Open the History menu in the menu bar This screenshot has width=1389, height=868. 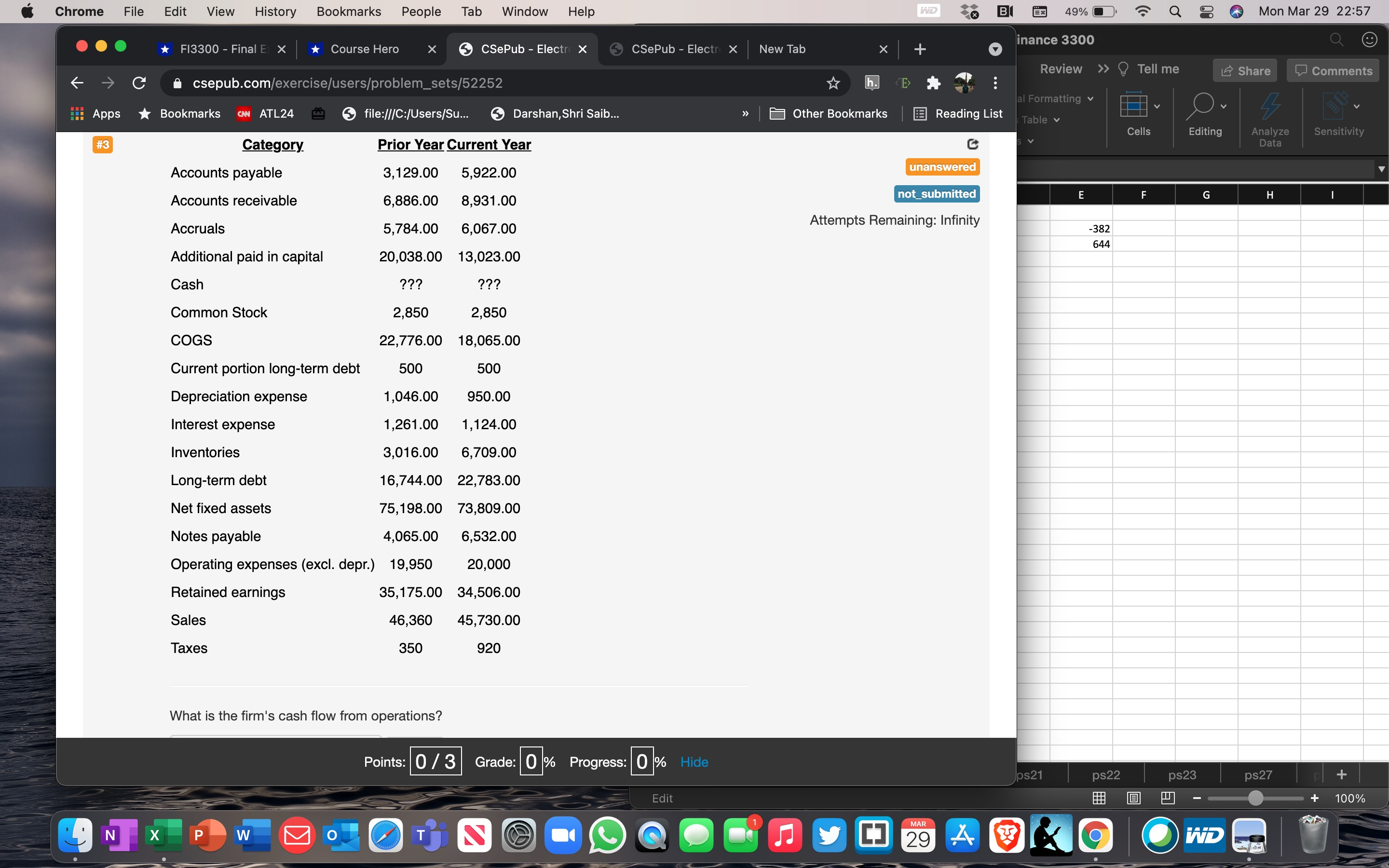(x=275, y=11)
